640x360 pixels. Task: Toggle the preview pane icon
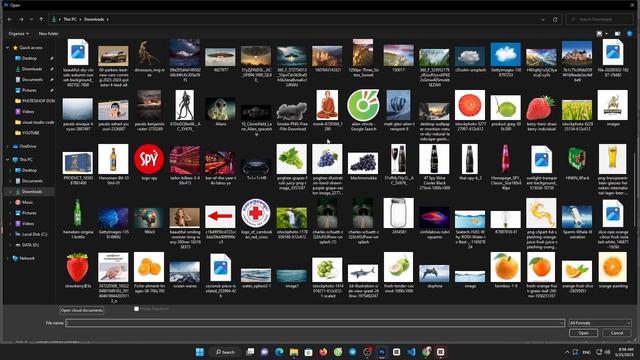tap(618, 33)
